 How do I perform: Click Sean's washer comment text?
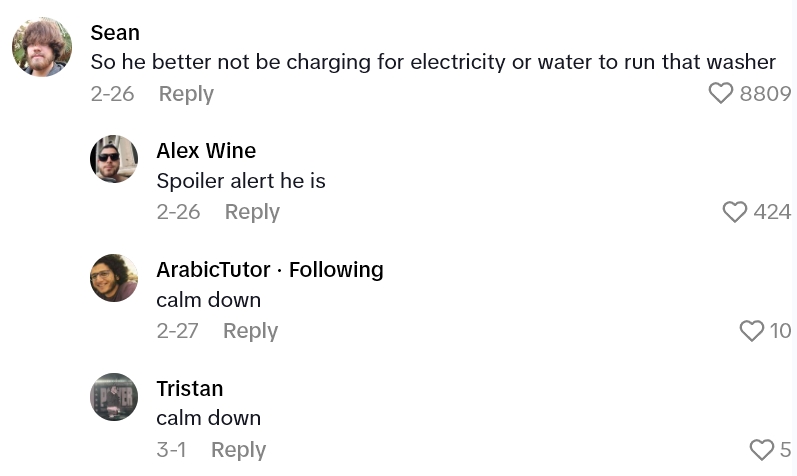click(433, 62)
